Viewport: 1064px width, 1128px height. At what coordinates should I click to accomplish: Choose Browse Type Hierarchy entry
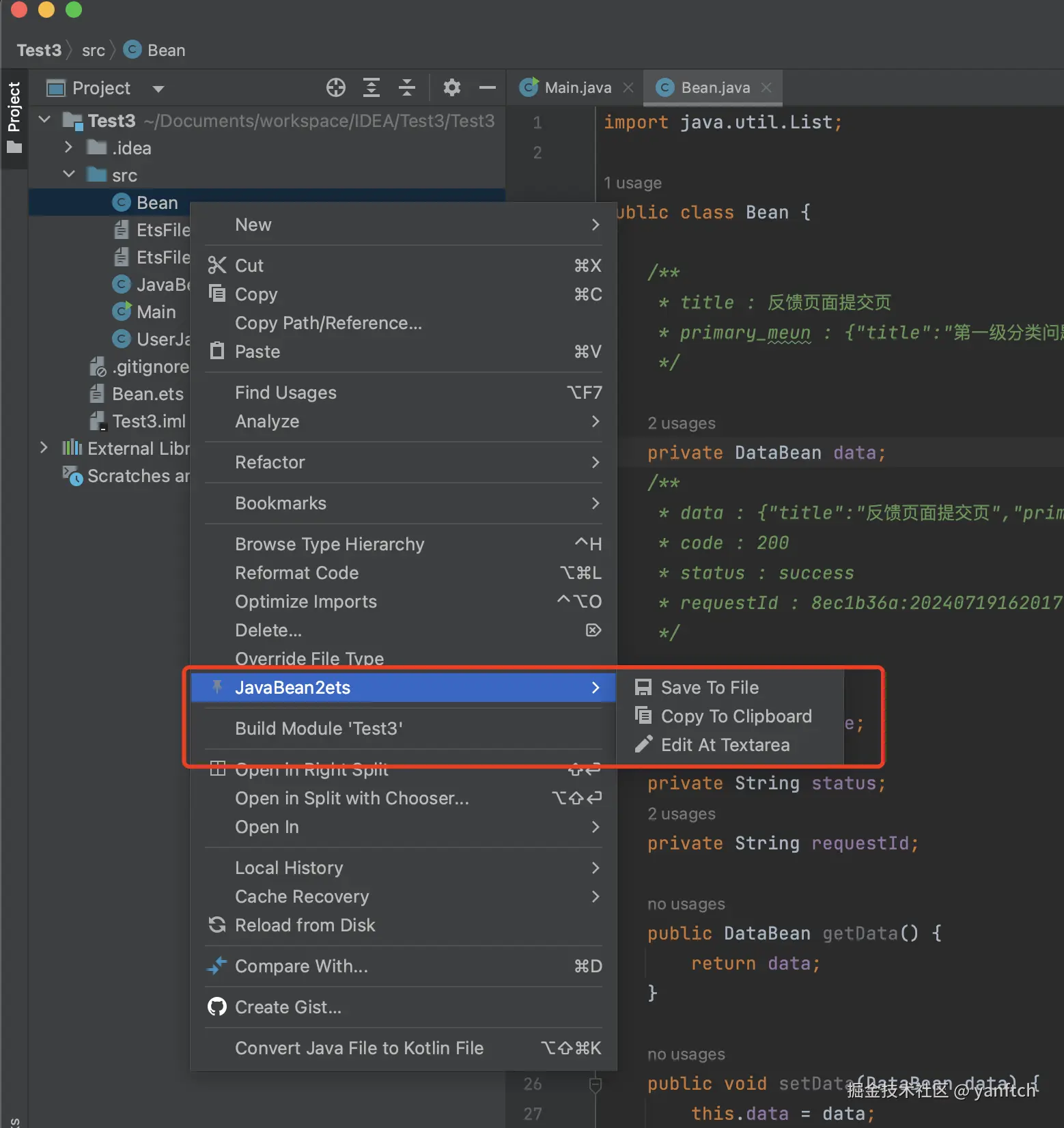coord(404,544)
